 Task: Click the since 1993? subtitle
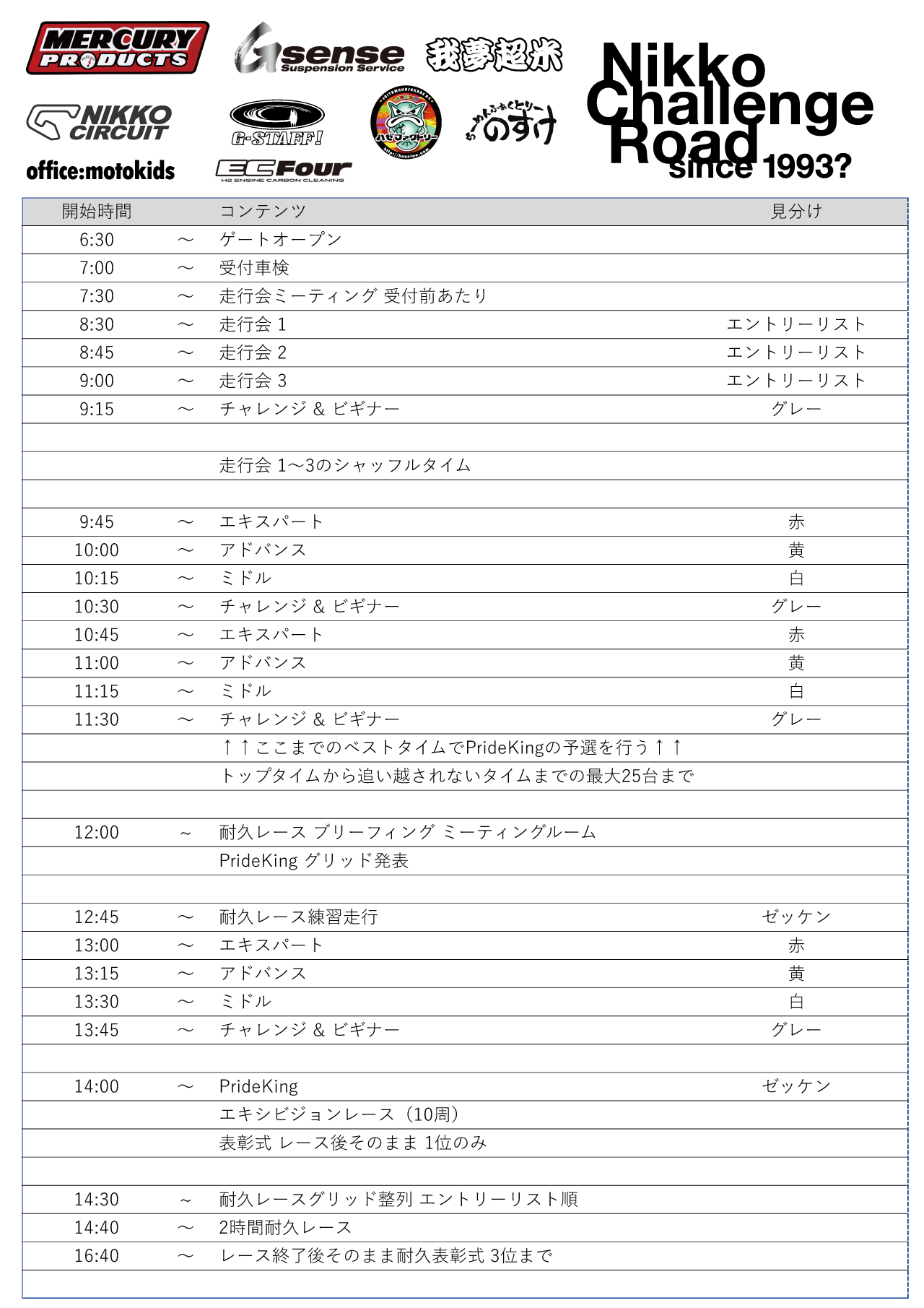(x=760, y=167)
